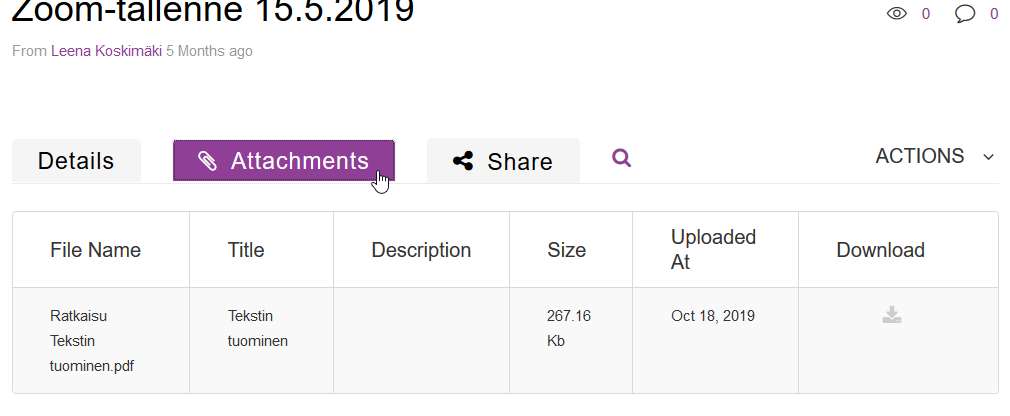Switch to the Attachments tab
1010x416 pixels.
coord(283,160)
